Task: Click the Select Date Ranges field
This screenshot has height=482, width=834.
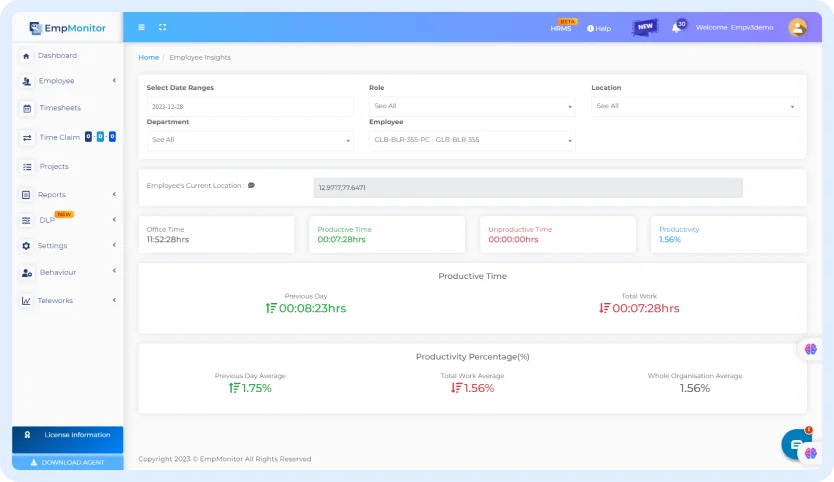Action: click(250, 106)
